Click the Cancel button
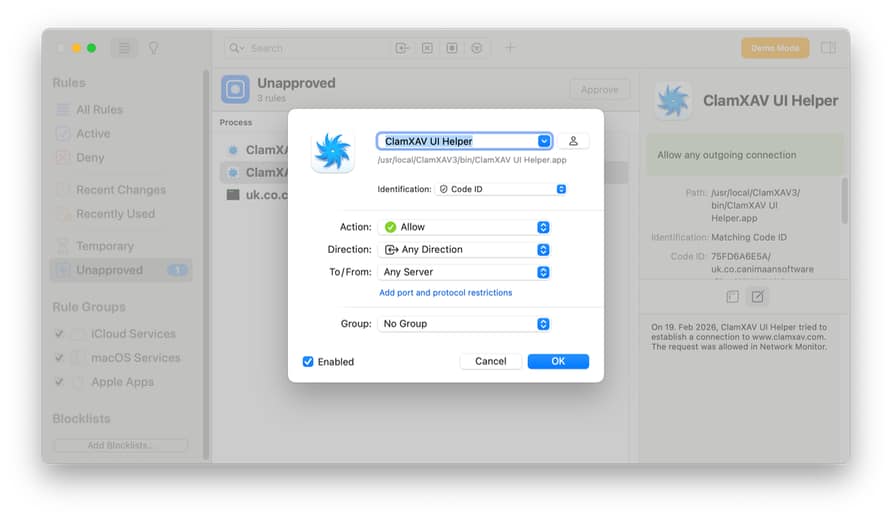This screenshot has width=892, height=519. 490,361
